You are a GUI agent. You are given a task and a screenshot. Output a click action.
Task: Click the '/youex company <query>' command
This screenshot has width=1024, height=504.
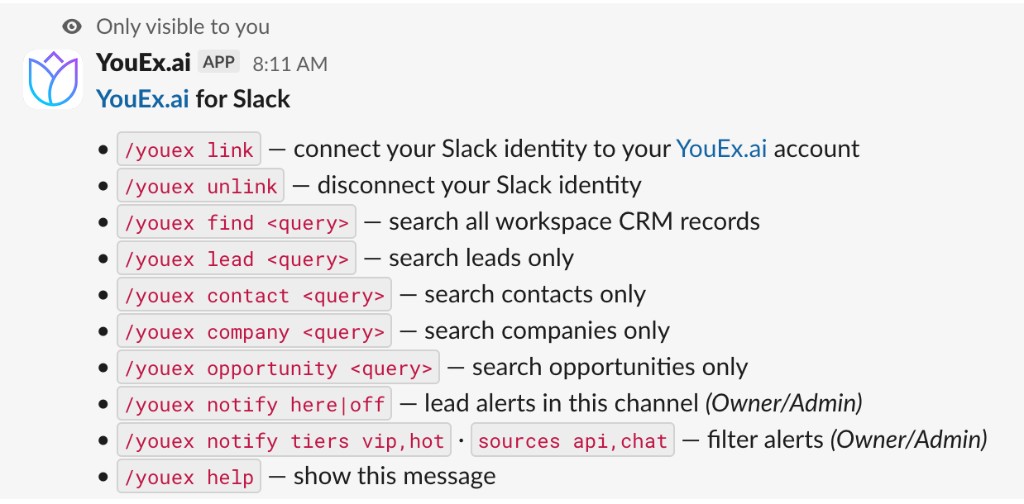pyautogui.click(x=254, y=332)
